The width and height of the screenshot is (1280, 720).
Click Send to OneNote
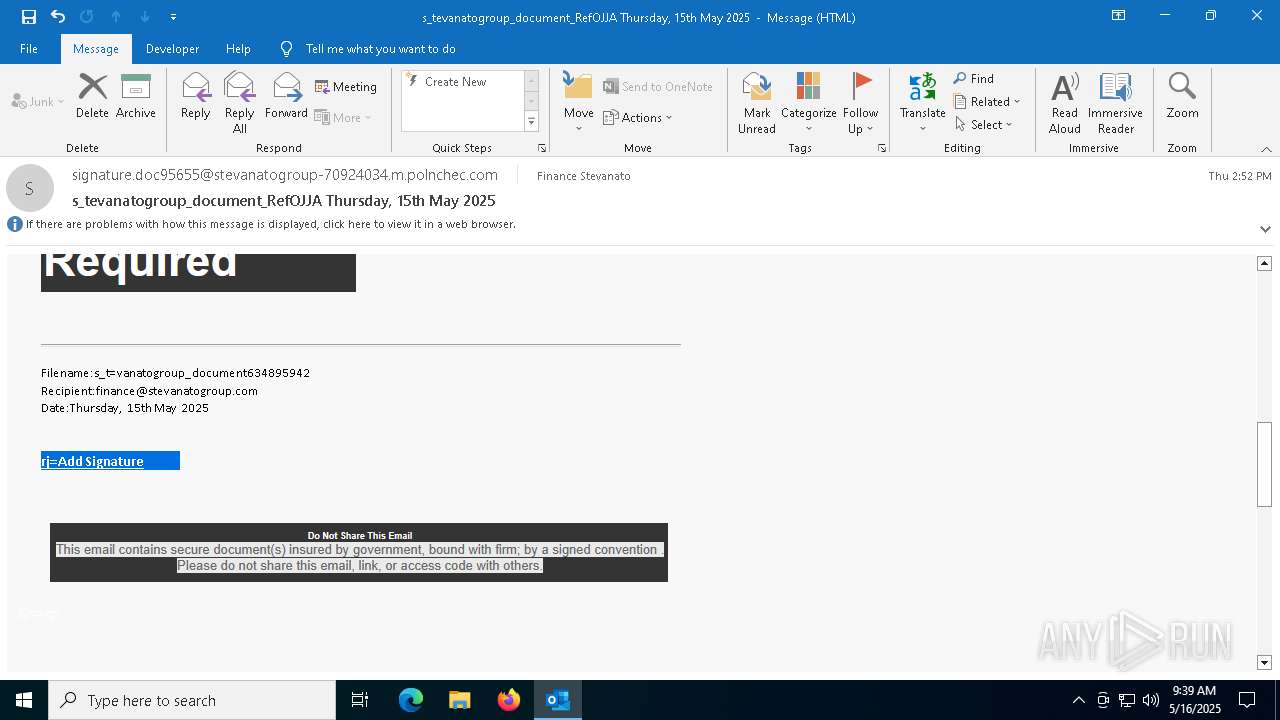tap(658, 87)
